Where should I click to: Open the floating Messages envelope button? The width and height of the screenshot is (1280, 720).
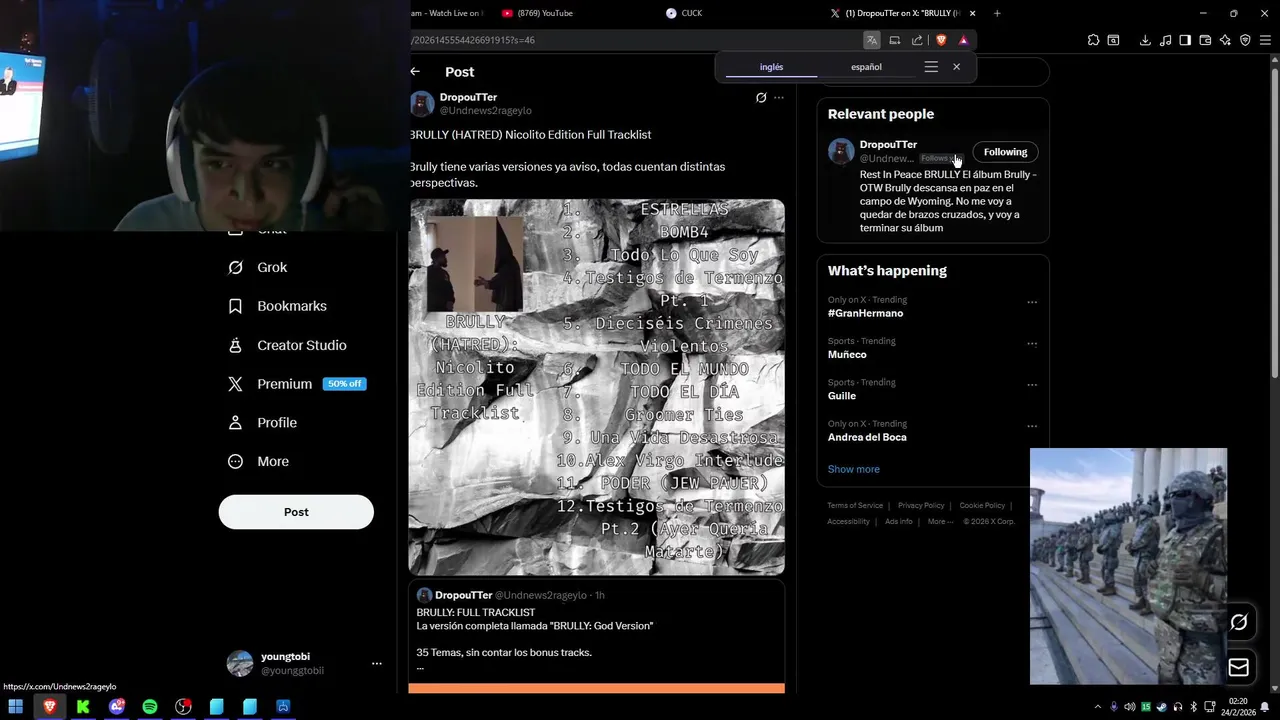(1239, 667)
